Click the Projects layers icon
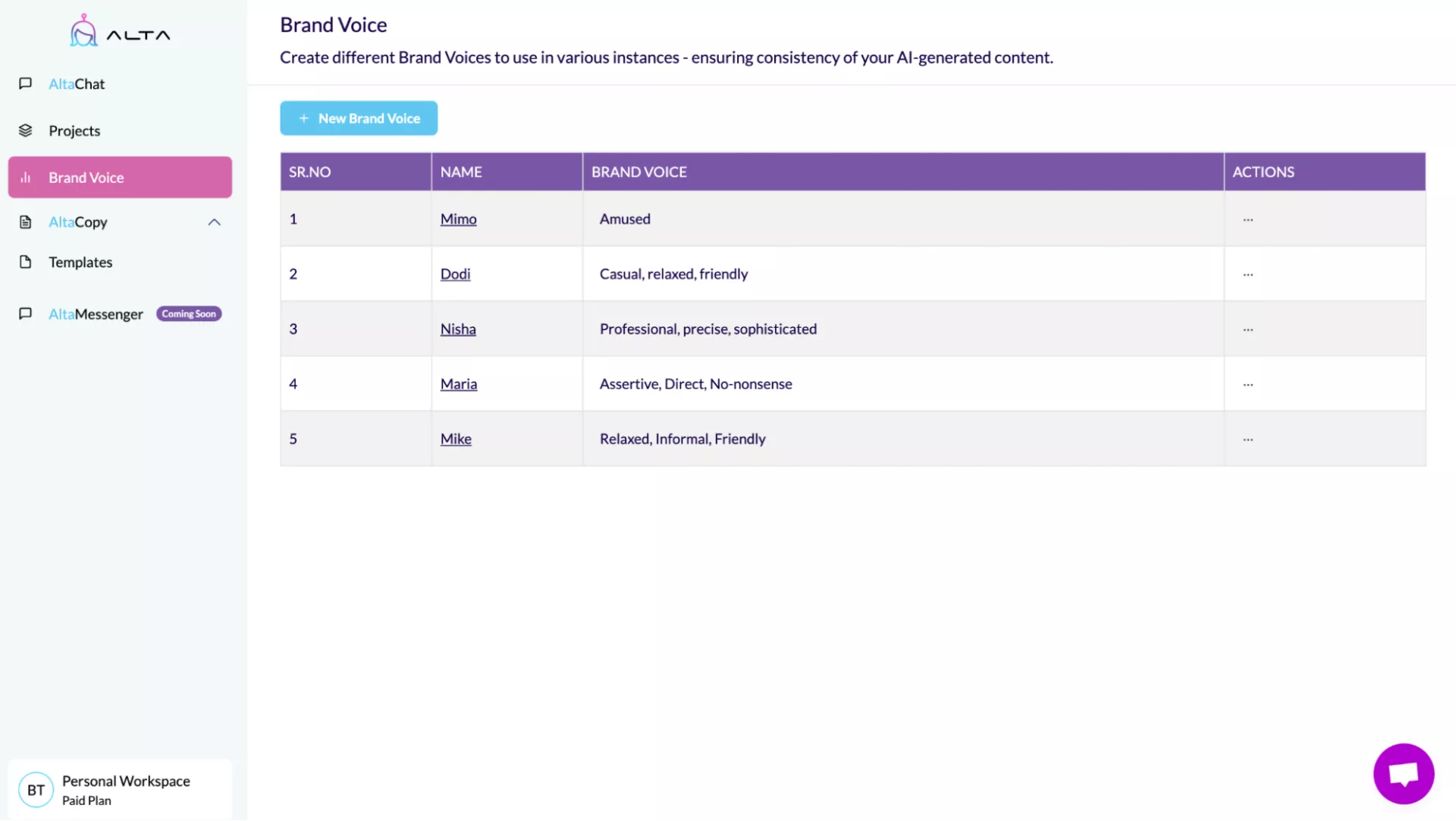 pos(25,131)
